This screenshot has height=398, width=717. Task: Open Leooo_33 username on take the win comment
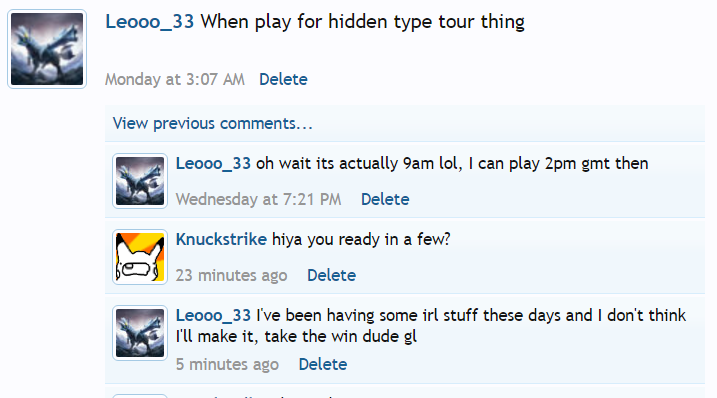[x=214, y=315]
